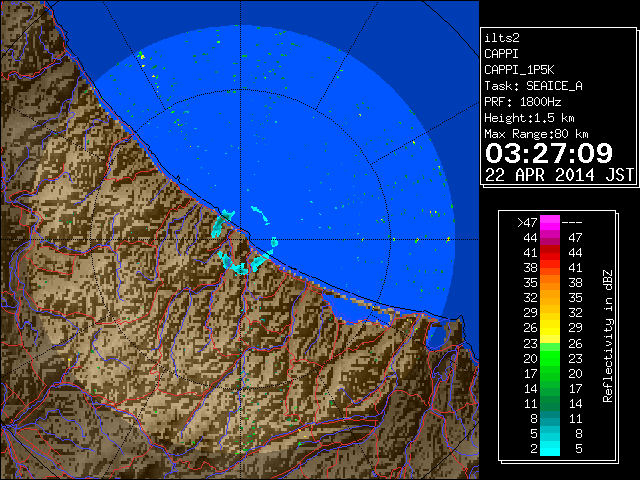640x480 pixels.
Task: Click the "Task: SEAICE_A" line
Action: pos(533,86)
